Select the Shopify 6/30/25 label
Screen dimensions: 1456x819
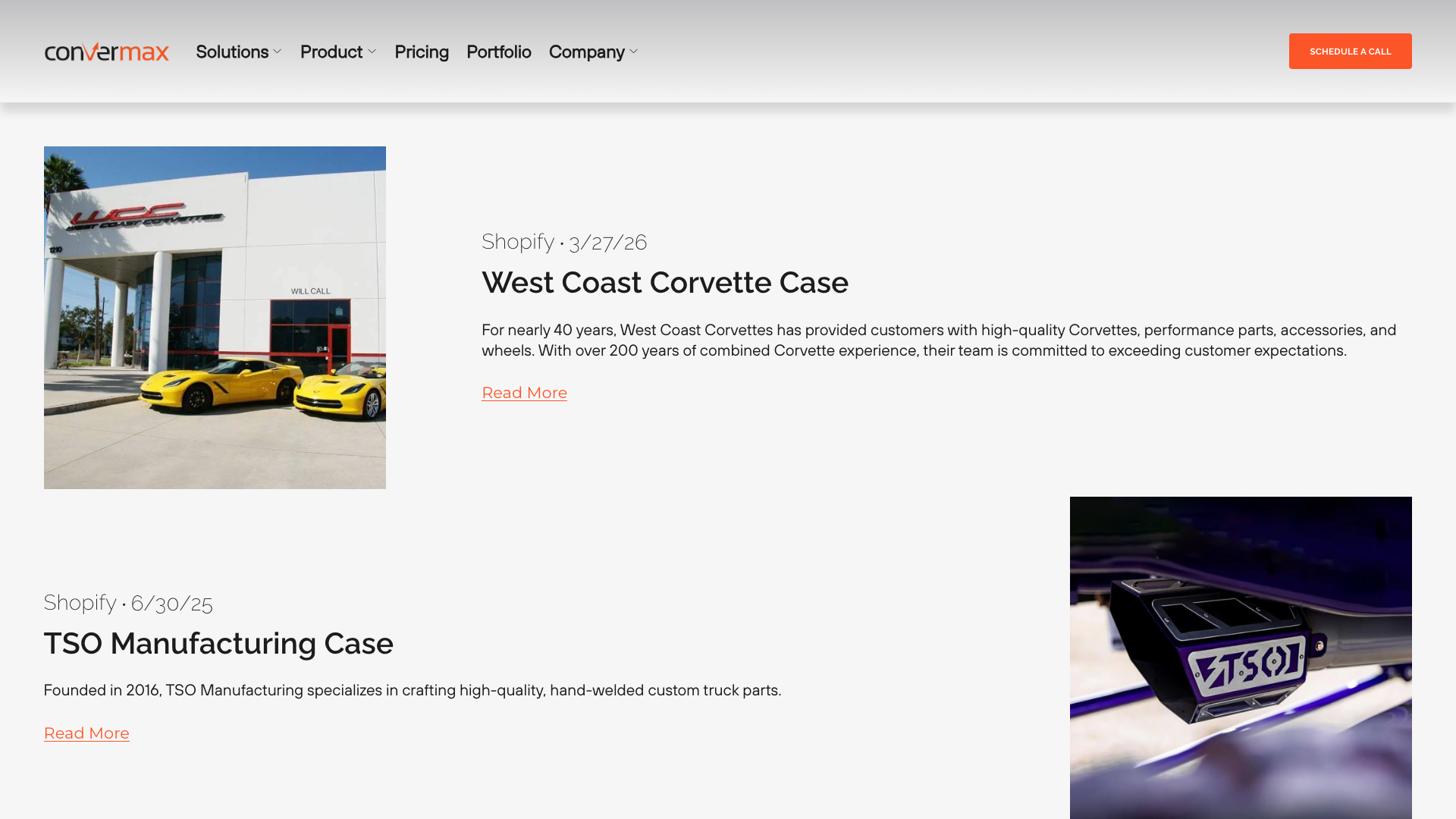click(x=128, y=602)
